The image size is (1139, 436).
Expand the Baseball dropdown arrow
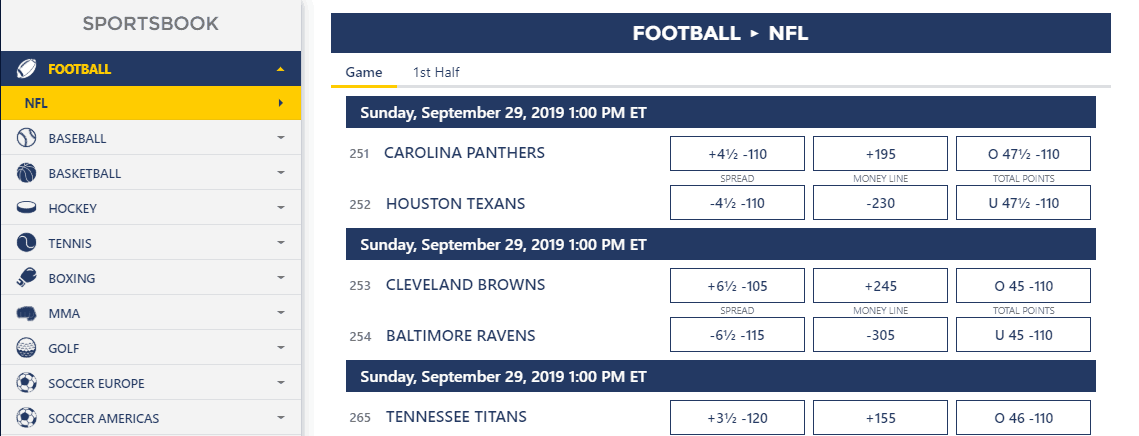[x=280, y=138]
